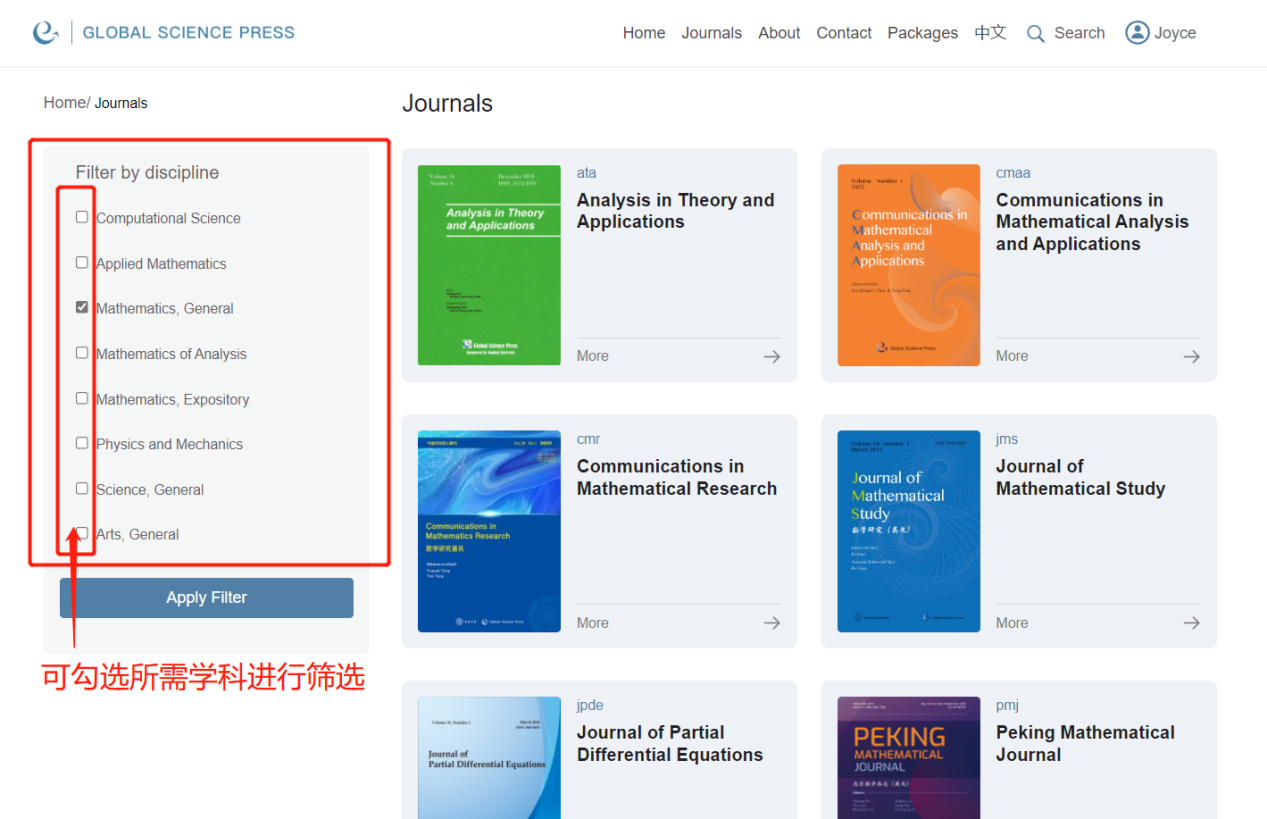Click More on the jms journal card
The width and height of the screenshot is (1267, 819).
click(x=1012, y=623)
